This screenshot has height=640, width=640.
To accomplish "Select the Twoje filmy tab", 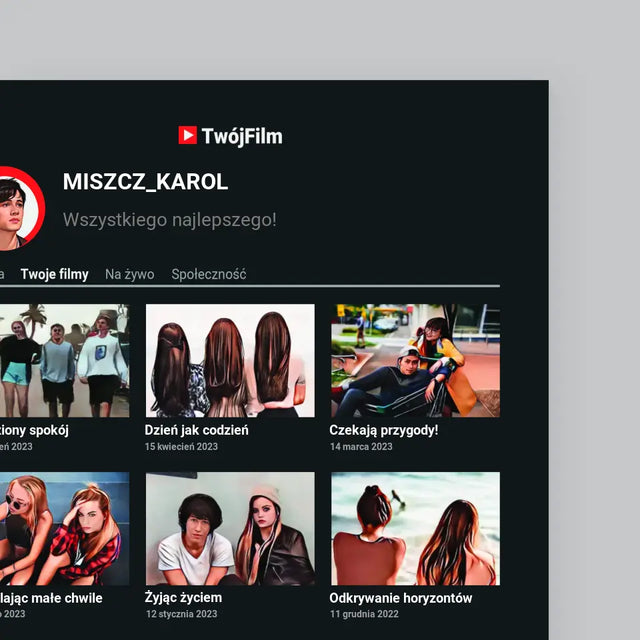I will pyautogui.click(x=54, y=274).
